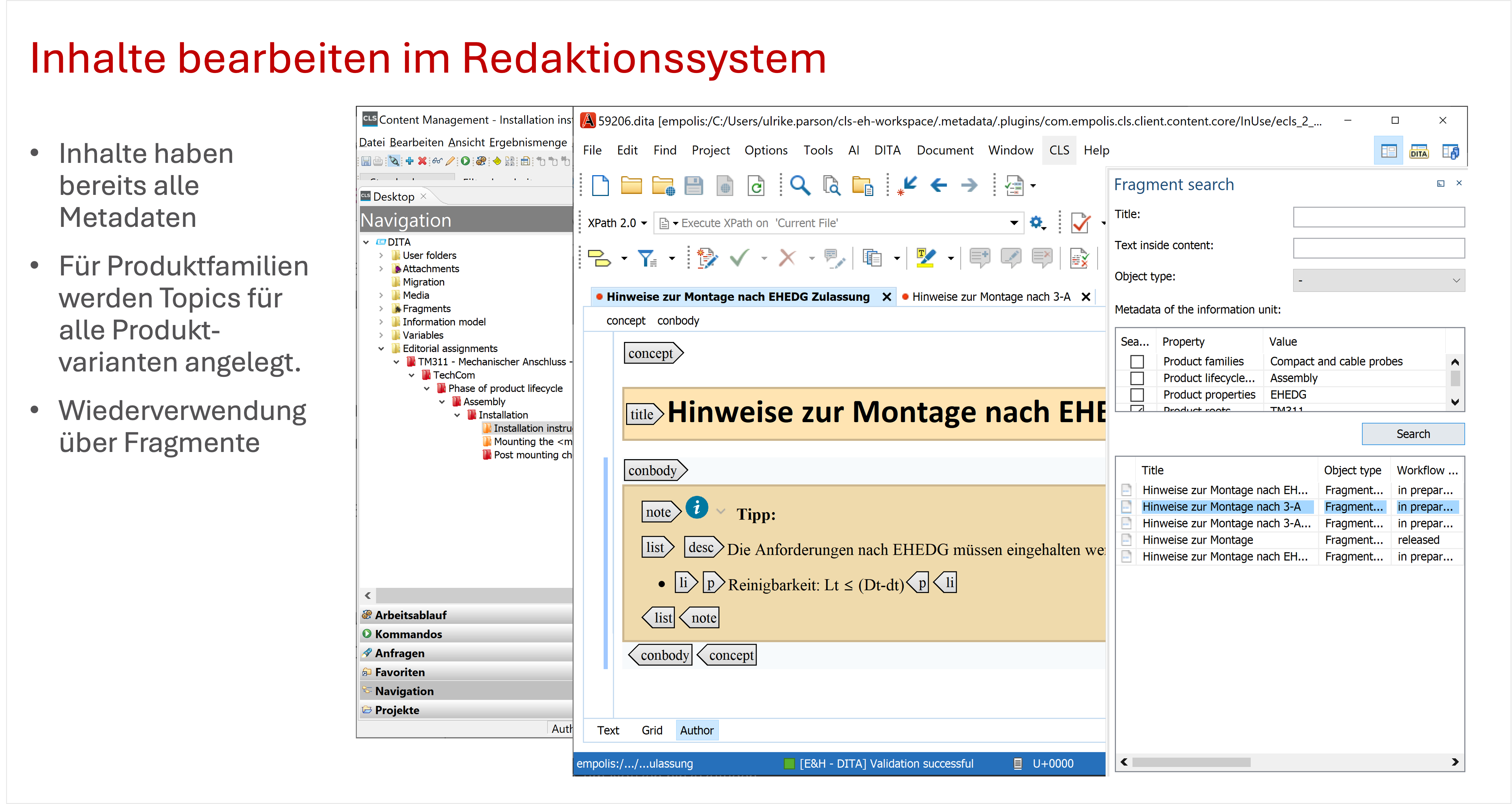Screen dimensions: 1512x804
Task: Click the Title input field
Action: (1378, 217)
